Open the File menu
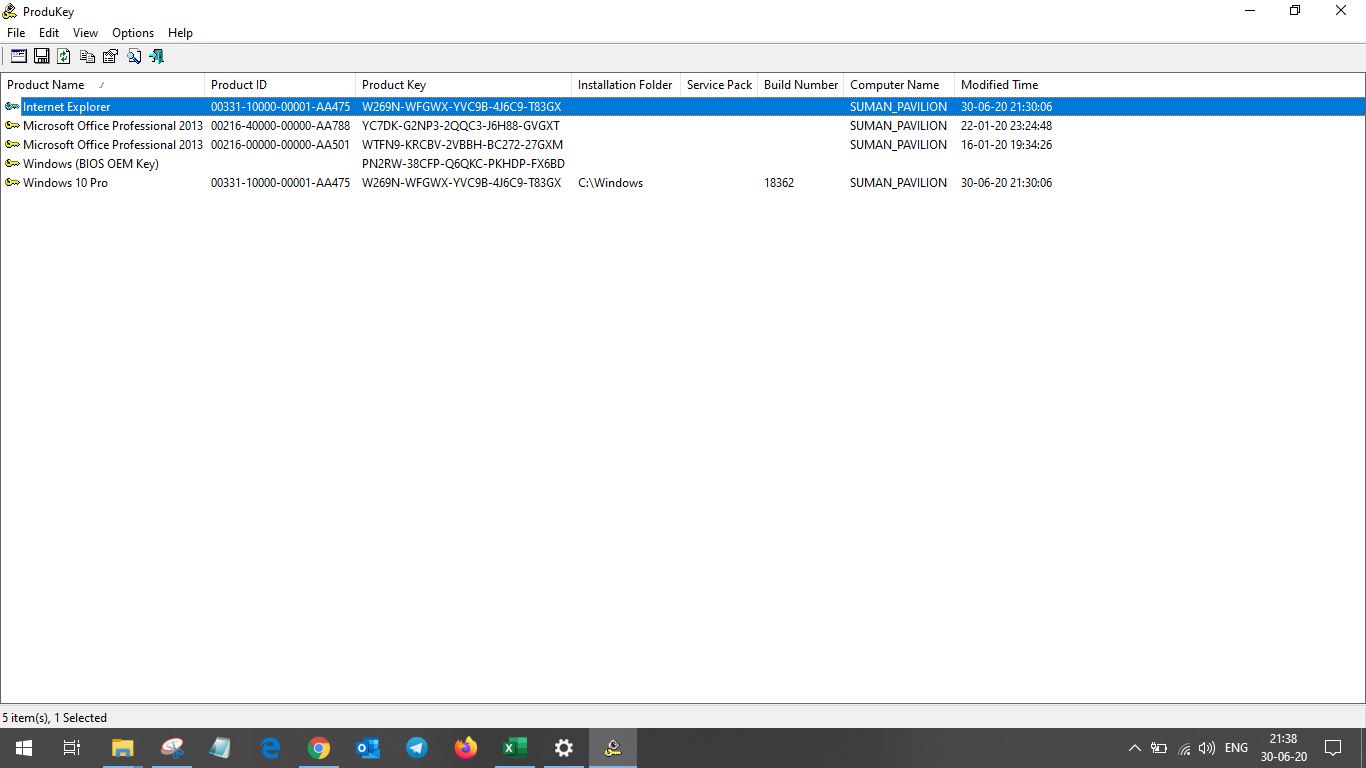This screenshot has width=1366, height=768. (16, 33)
